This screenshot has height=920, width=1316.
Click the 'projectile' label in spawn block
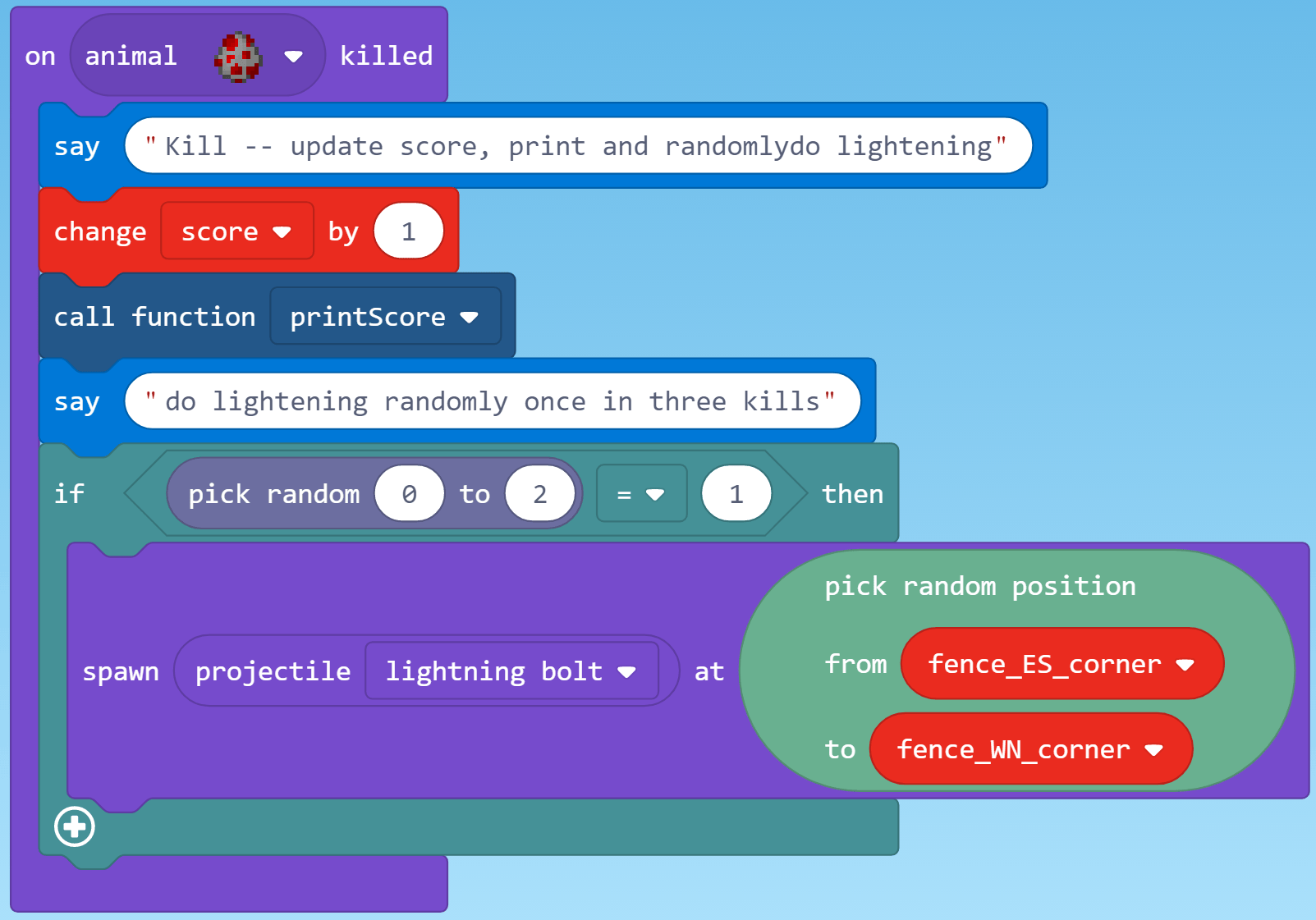(x=273, y=671)
